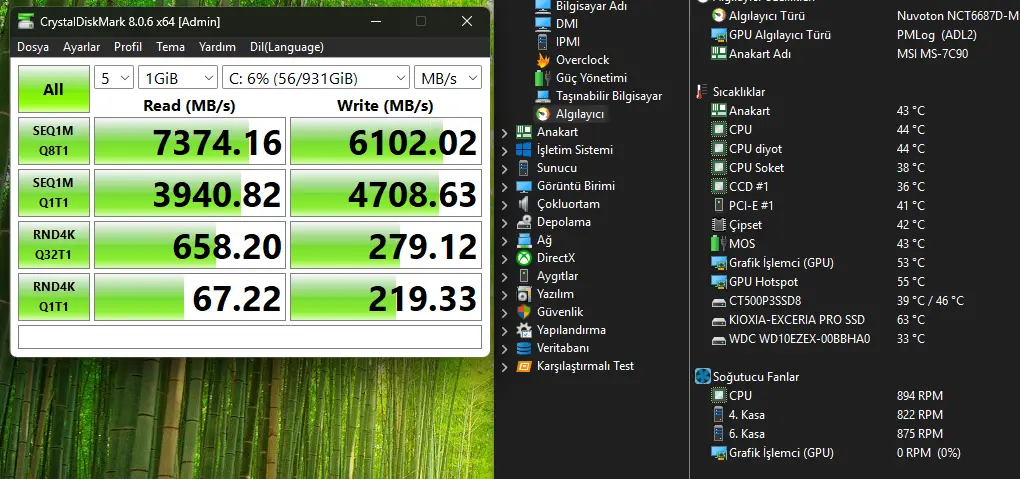Click the Grafik İşlemci (GPU) 53 °C row

point(818,263)
